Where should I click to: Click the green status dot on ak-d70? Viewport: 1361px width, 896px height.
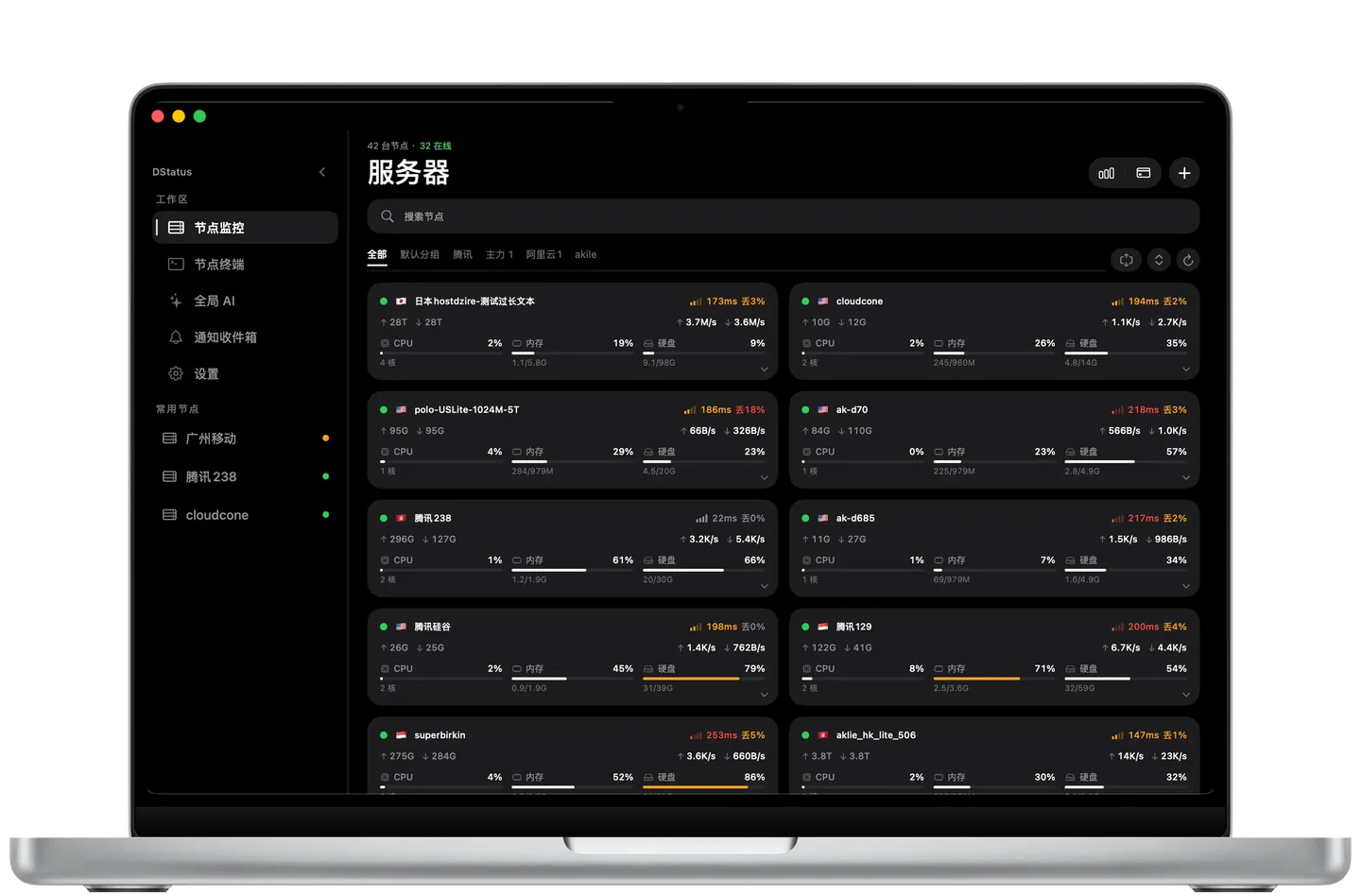coord(805,410)
